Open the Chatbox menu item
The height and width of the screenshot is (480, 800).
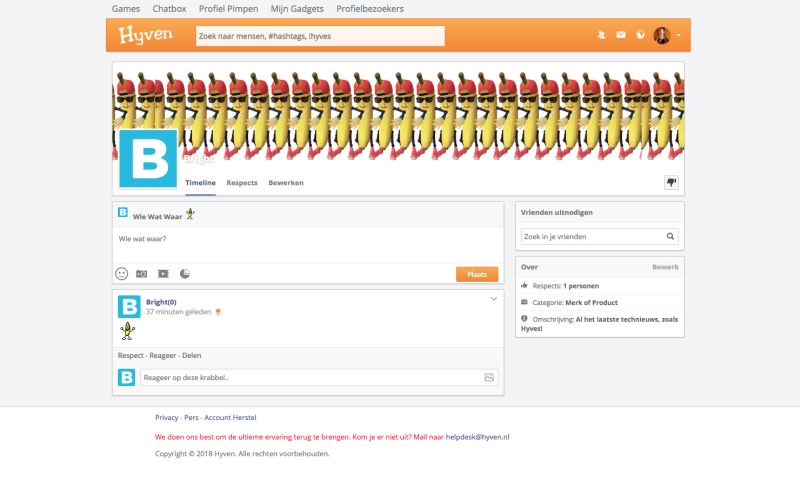coord(169,8)
